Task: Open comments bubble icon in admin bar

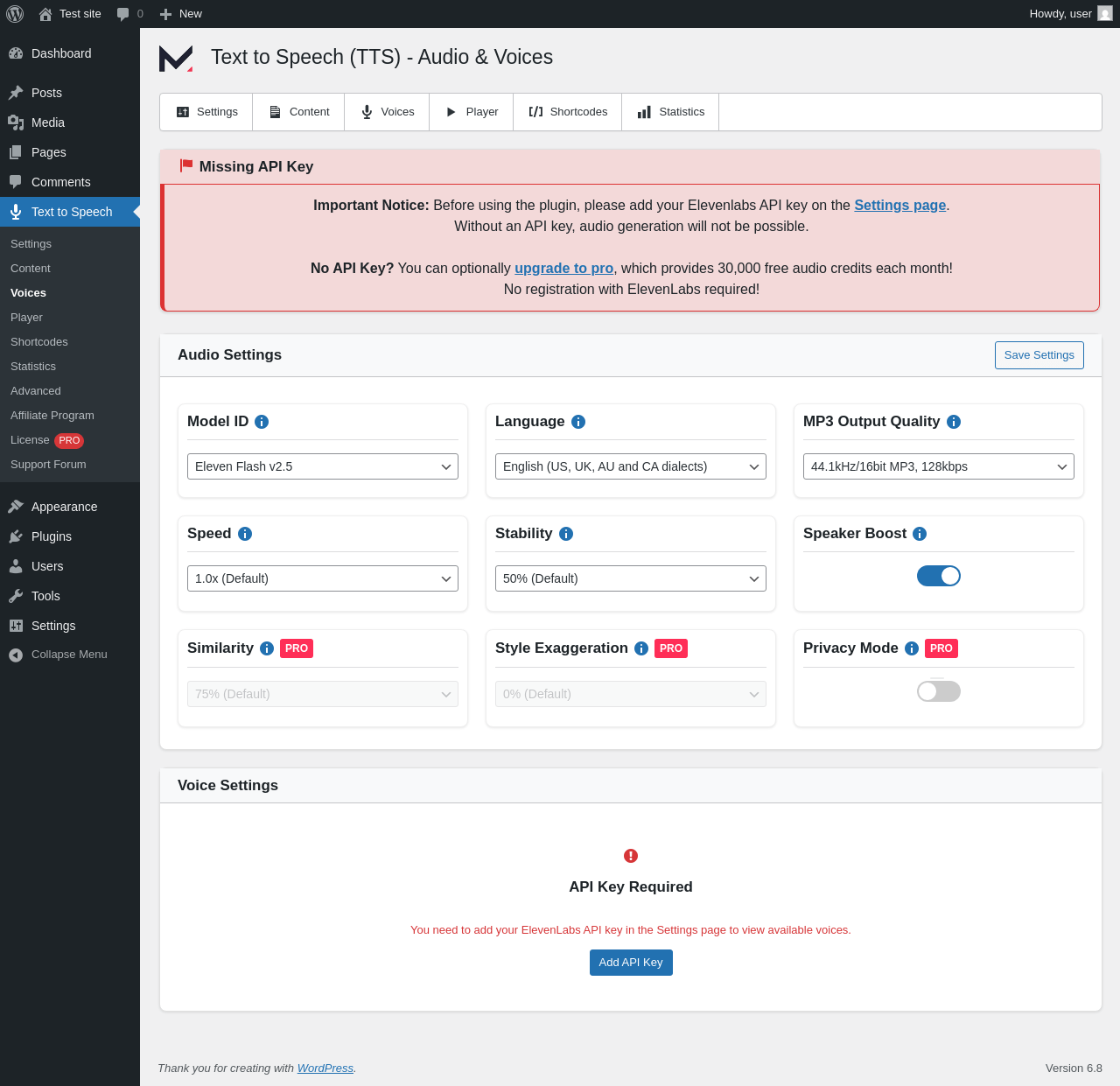Action: click(x=123, y=14)
